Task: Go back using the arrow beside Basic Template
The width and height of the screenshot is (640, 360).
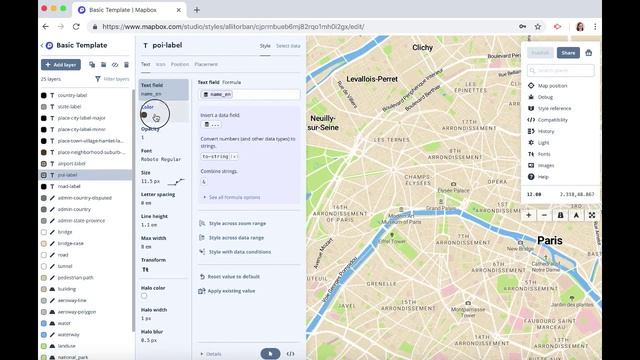Action: [42, 45]
